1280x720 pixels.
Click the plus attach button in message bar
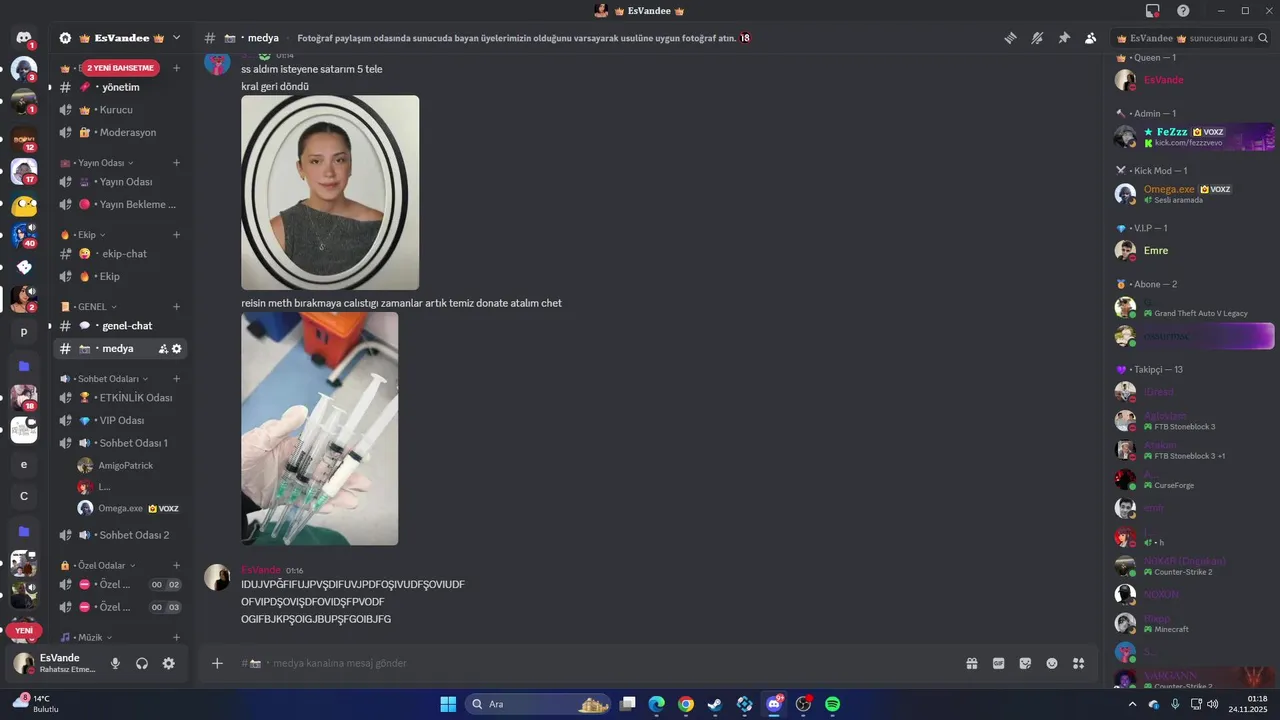pos(217,663)
